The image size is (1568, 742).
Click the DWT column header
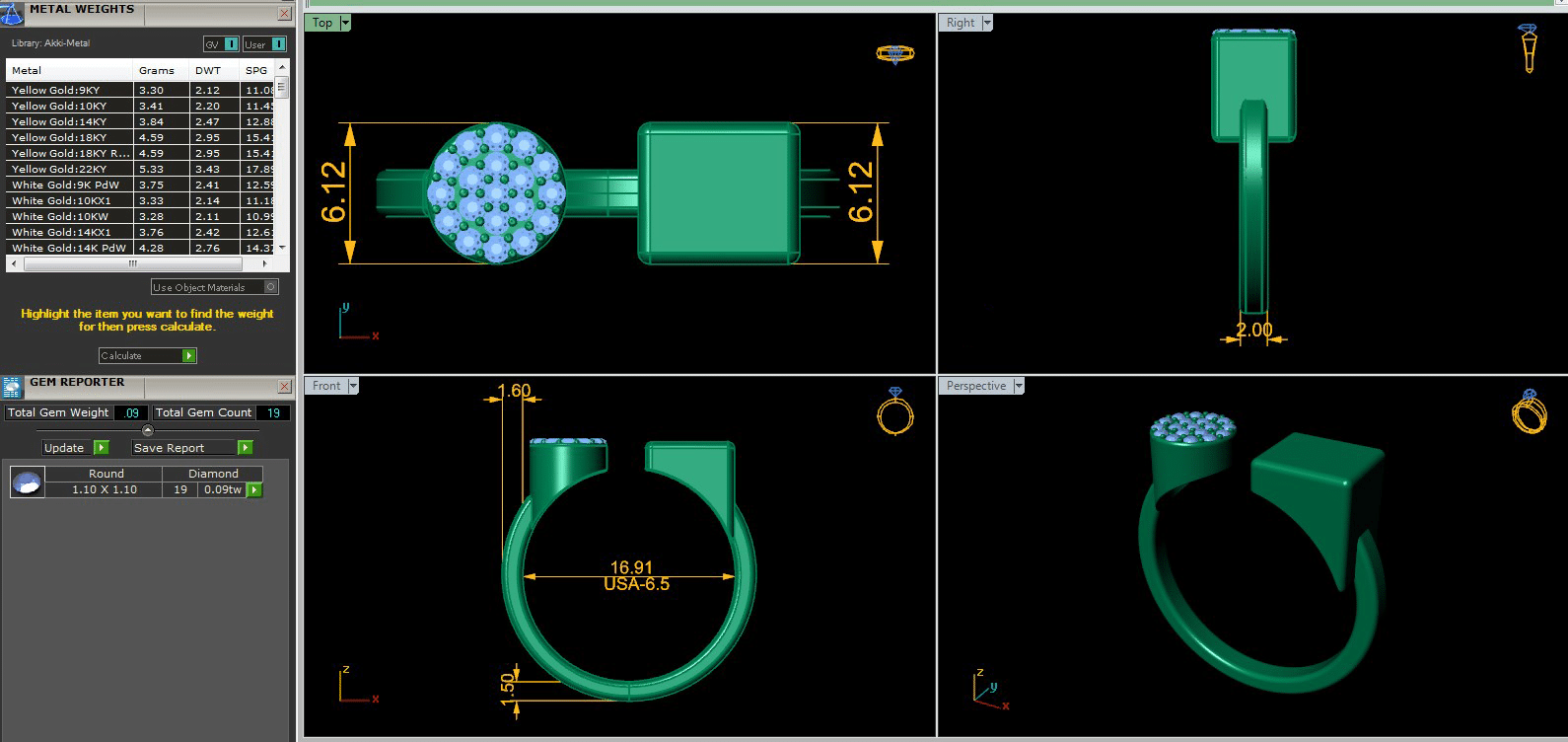point(214,71)
